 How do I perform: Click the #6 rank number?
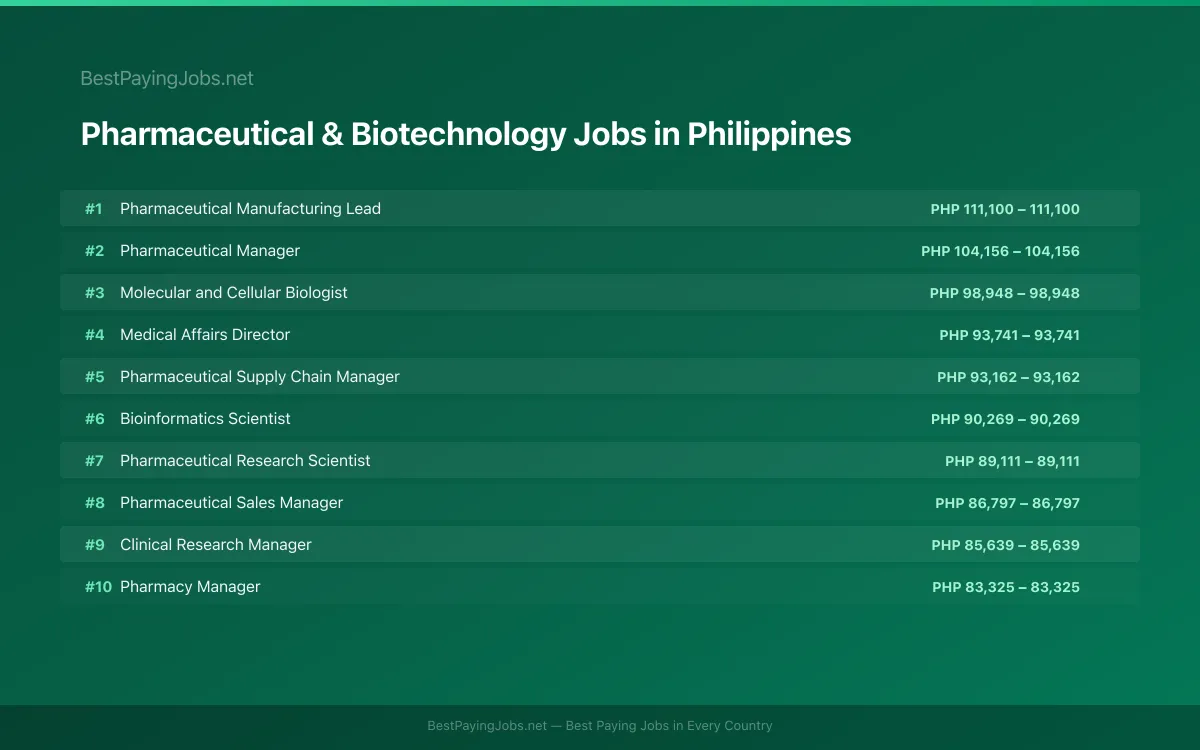point(94,419)
